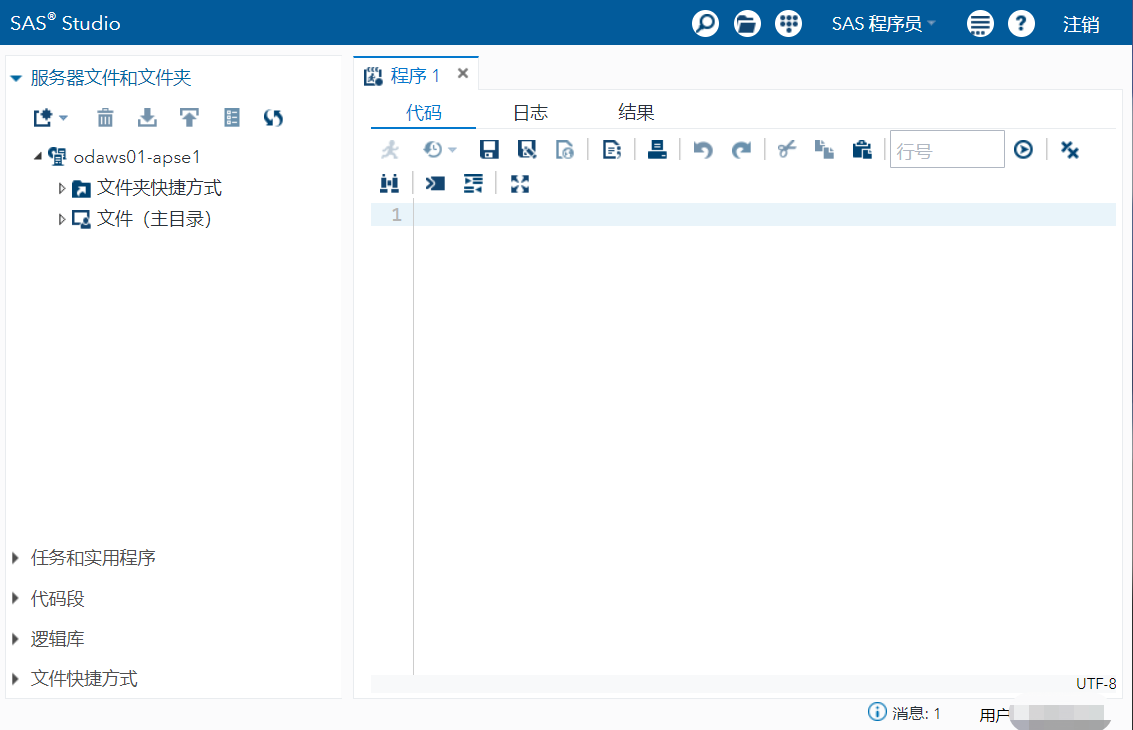Select 文件（主目录）tree item
Viewport: 1133px width, 730px height.
click(154, 219)
